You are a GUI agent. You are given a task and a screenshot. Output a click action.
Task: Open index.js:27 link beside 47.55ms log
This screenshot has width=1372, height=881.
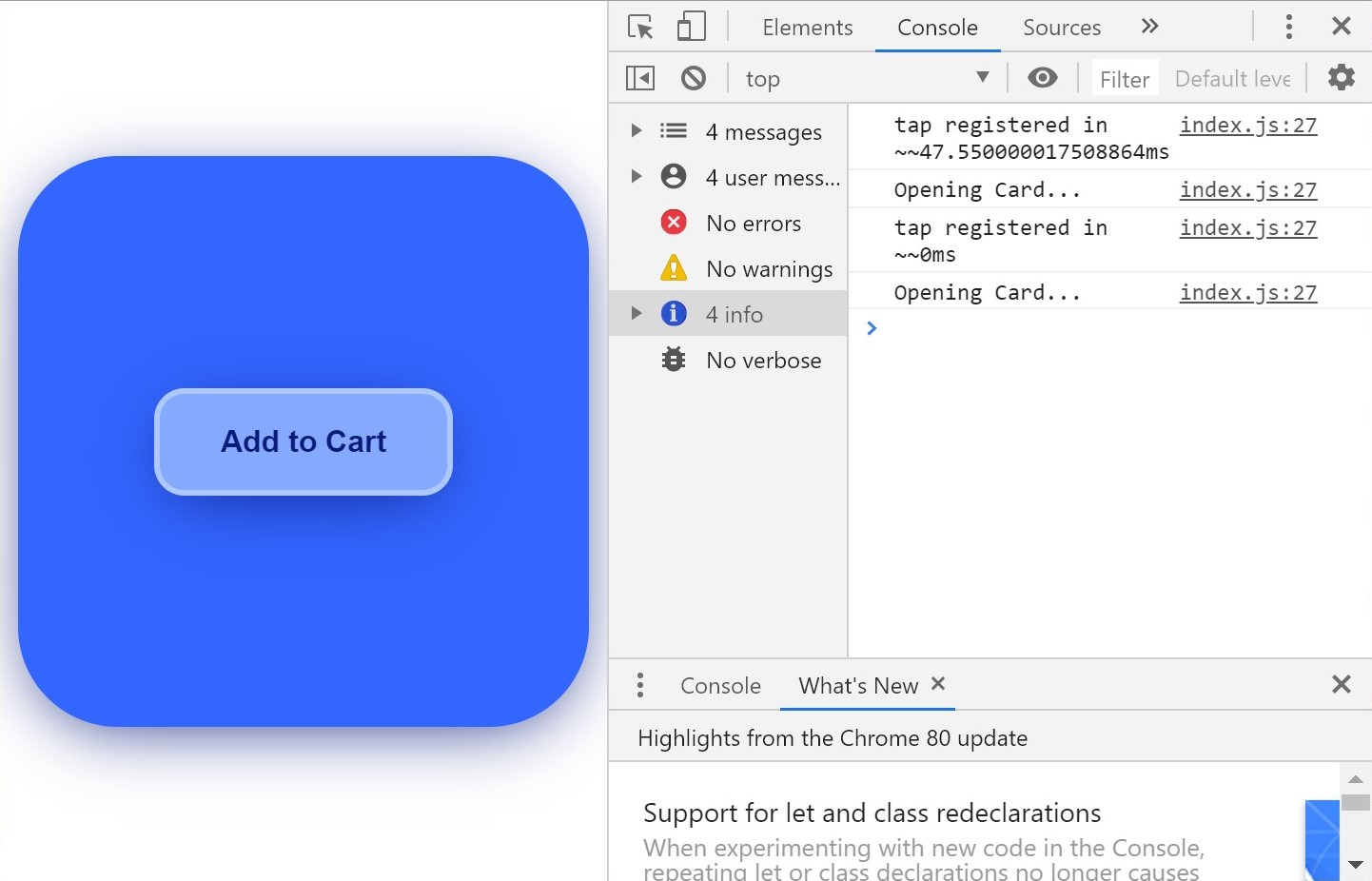click(1248, 125)
